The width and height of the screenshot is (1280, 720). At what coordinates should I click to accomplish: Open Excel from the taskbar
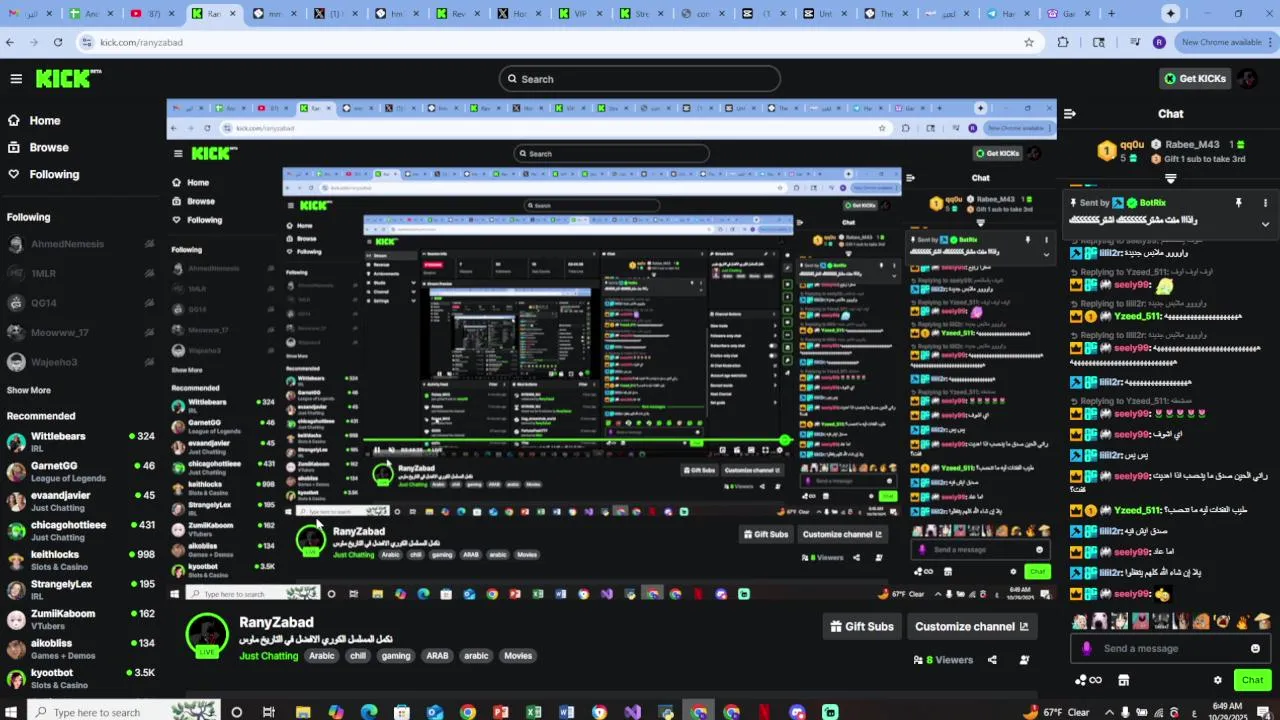[533, 712]
